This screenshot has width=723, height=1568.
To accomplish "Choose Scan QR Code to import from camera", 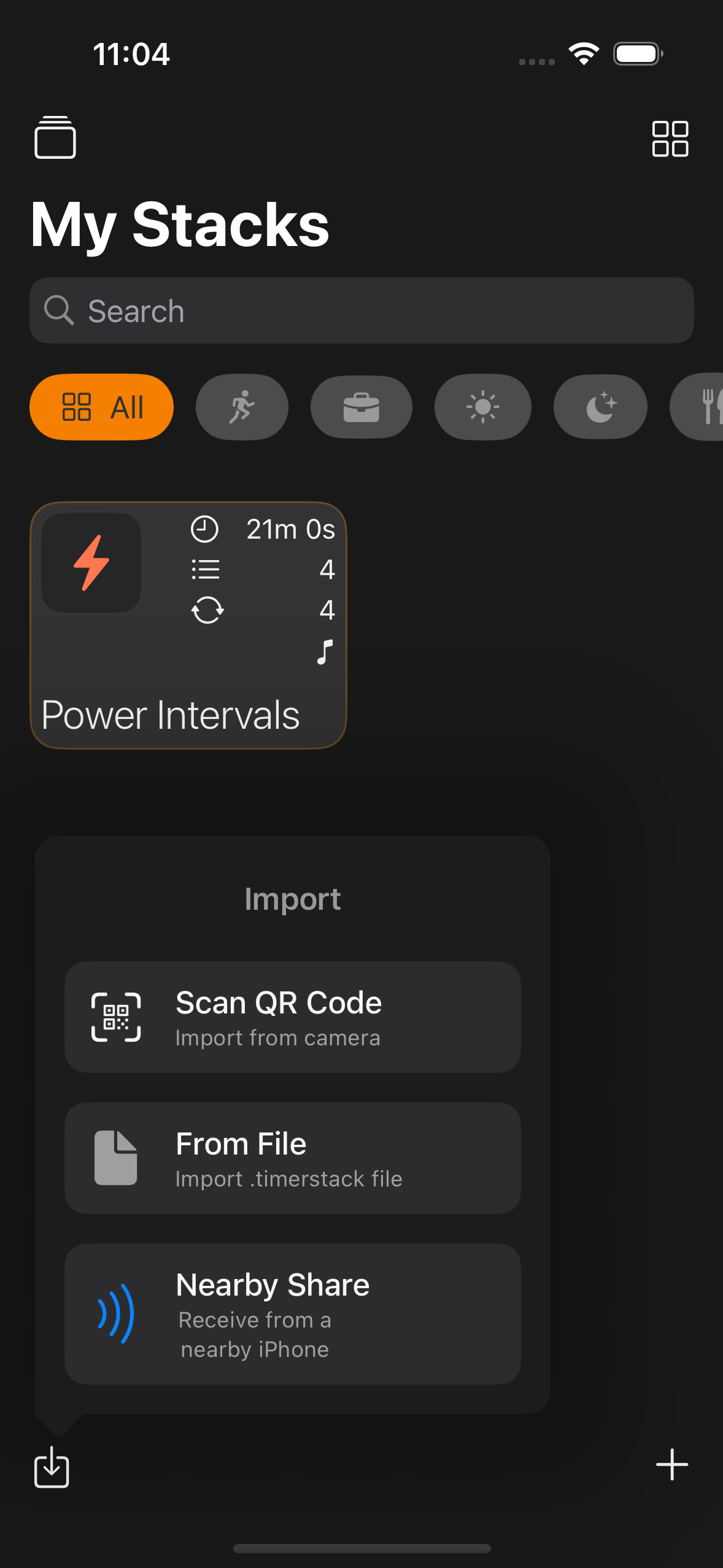I will pos(292,1017).
